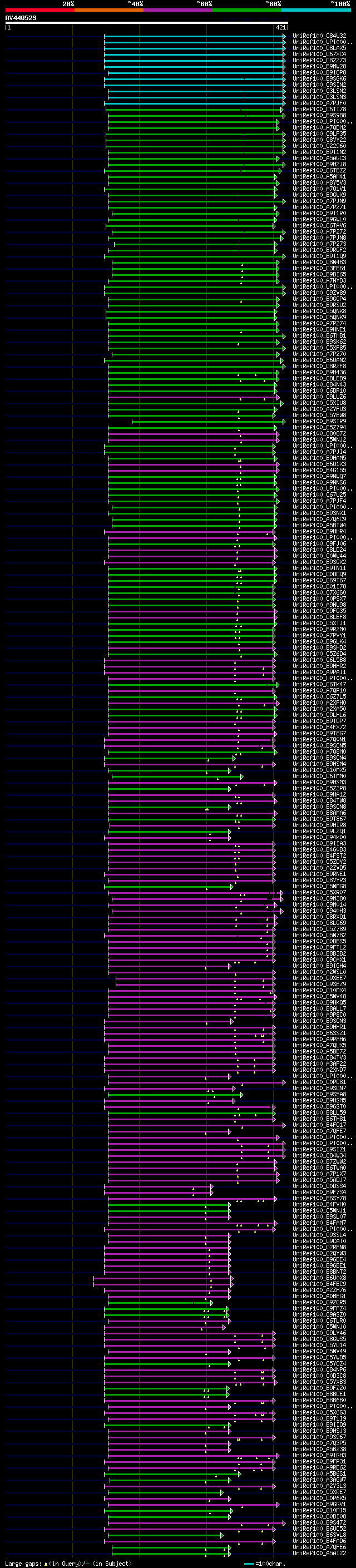Screen dimensions: 356x1568
Task: Click the green ~80% identity color segment
Action: (247, 10)
